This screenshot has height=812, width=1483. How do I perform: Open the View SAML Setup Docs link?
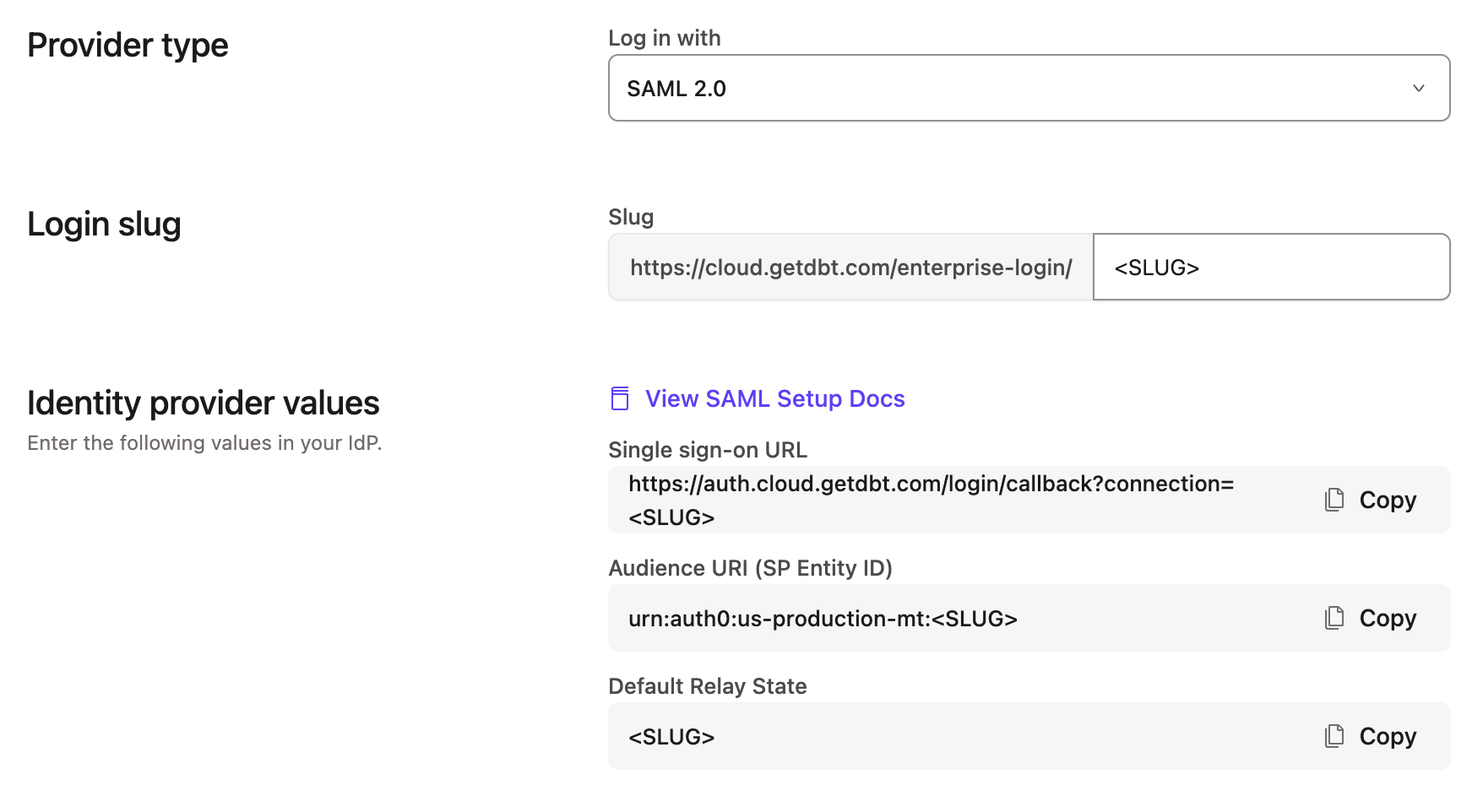(x=774, y=398)
